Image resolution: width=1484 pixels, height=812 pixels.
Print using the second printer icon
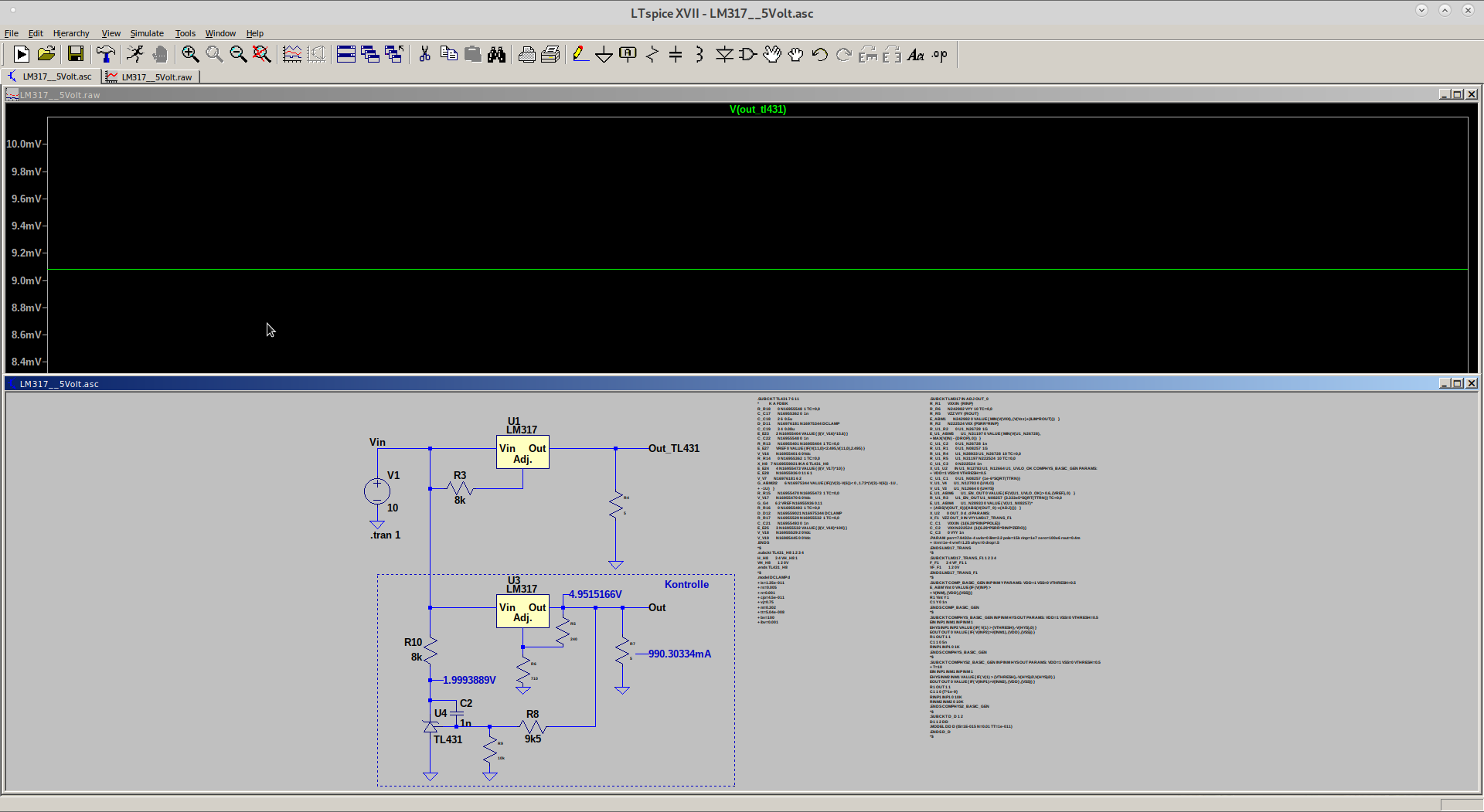(x=550, y=54)
